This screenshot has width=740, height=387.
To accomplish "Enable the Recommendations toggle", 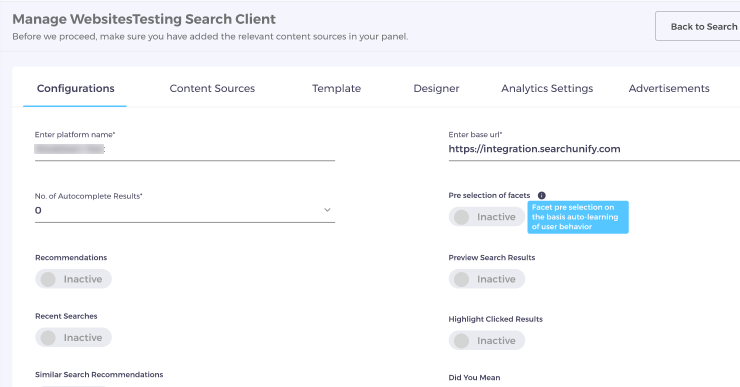I will pos(73,279).
